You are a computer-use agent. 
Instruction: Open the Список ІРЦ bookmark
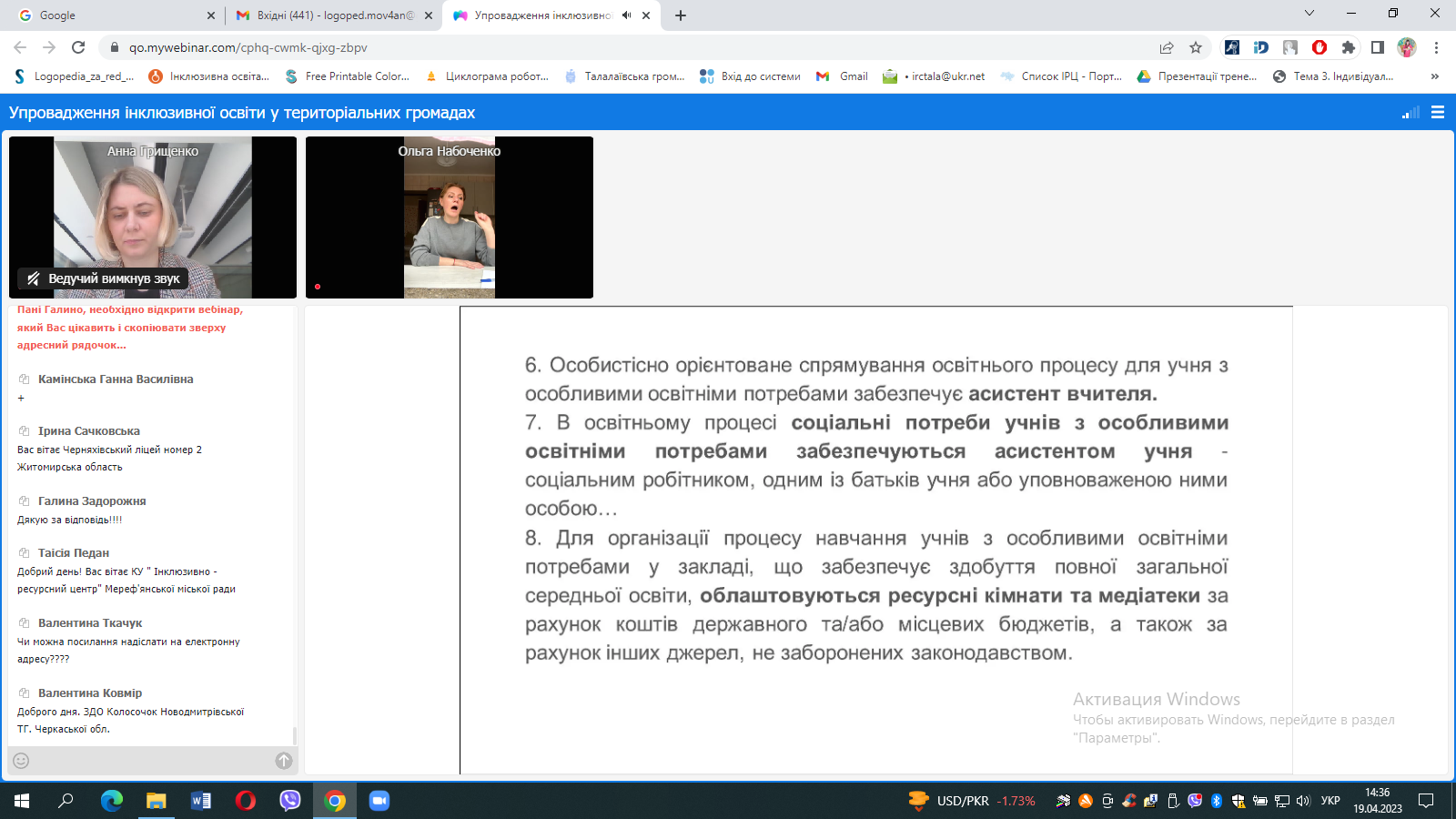pos(1061,76)
